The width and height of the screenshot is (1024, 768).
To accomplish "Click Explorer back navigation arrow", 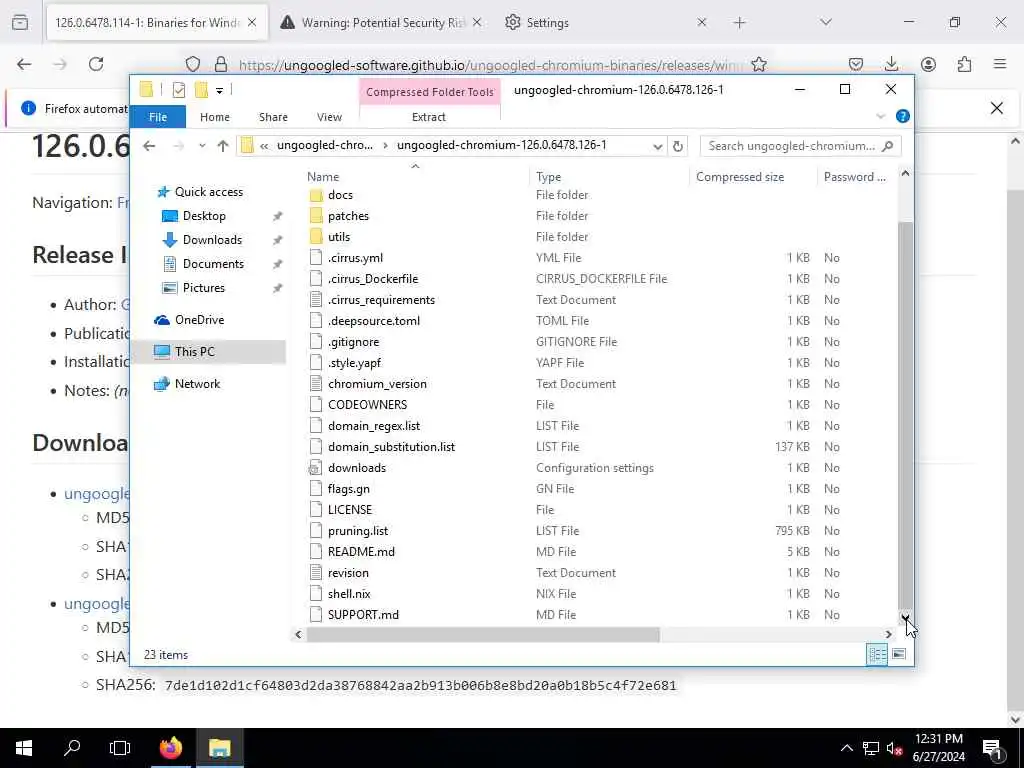I will 150,146.
